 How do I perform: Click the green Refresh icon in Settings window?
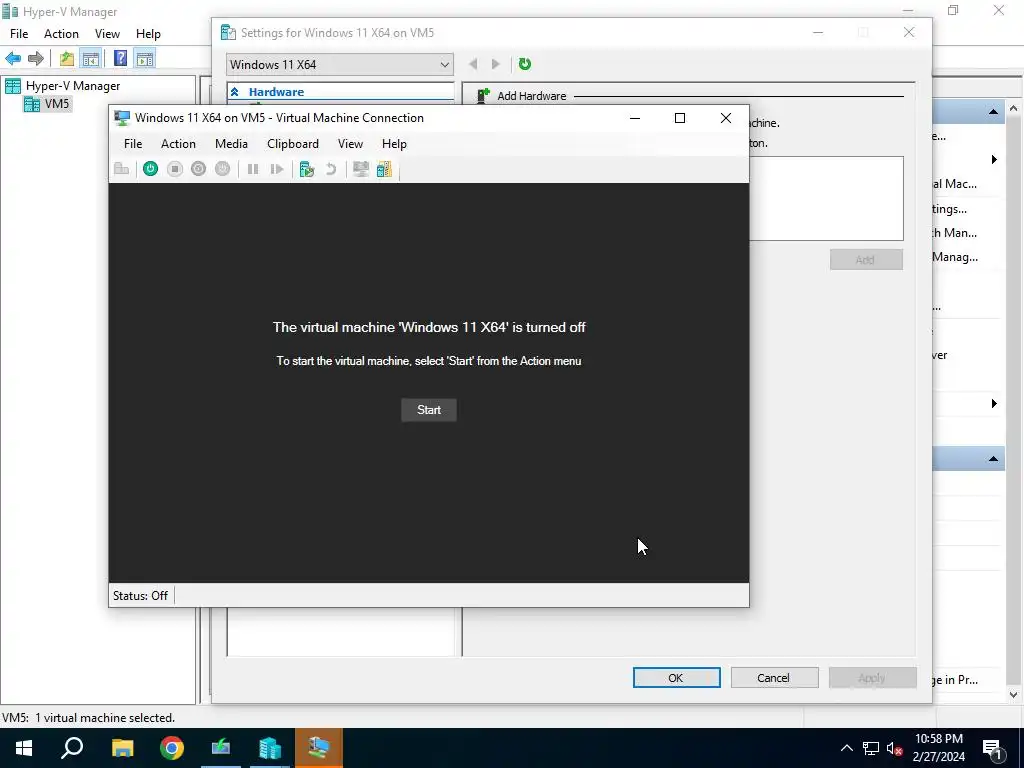(x=524, y=64)
